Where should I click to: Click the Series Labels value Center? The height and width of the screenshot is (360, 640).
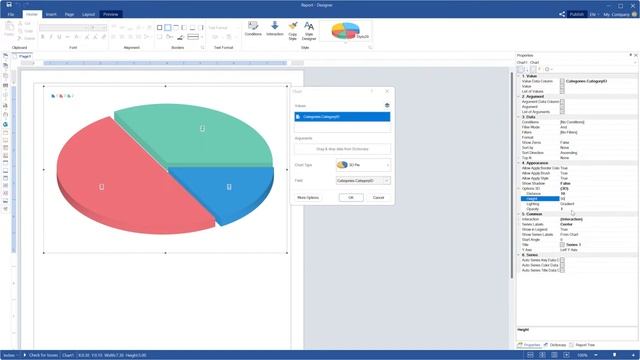coord(566,224)
